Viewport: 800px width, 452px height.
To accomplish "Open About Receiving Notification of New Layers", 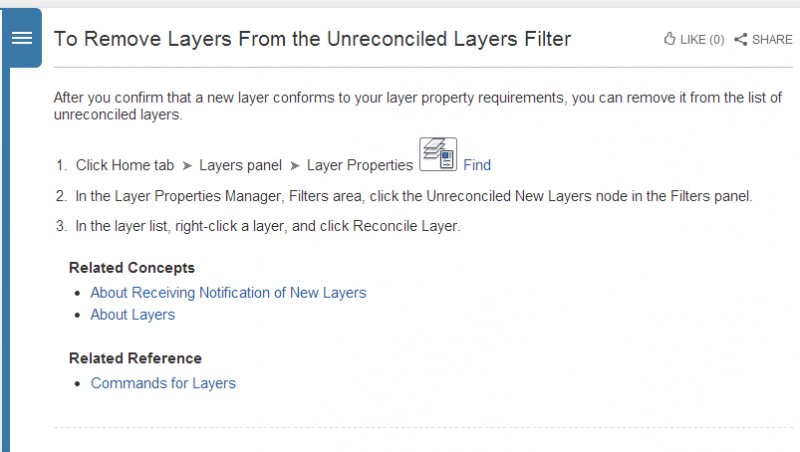I will [x=229, y=293].
